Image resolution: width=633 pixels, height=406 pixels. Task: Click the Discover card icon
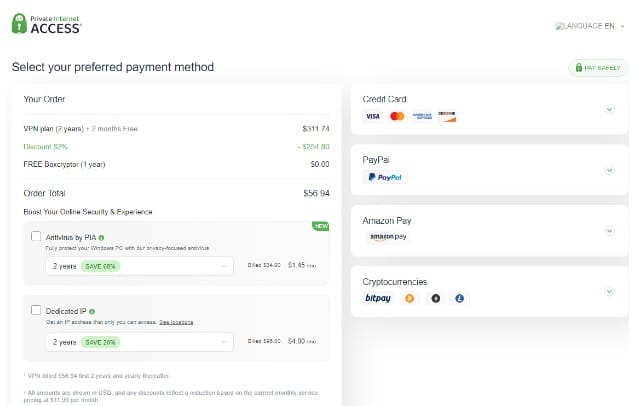point(446,117)
